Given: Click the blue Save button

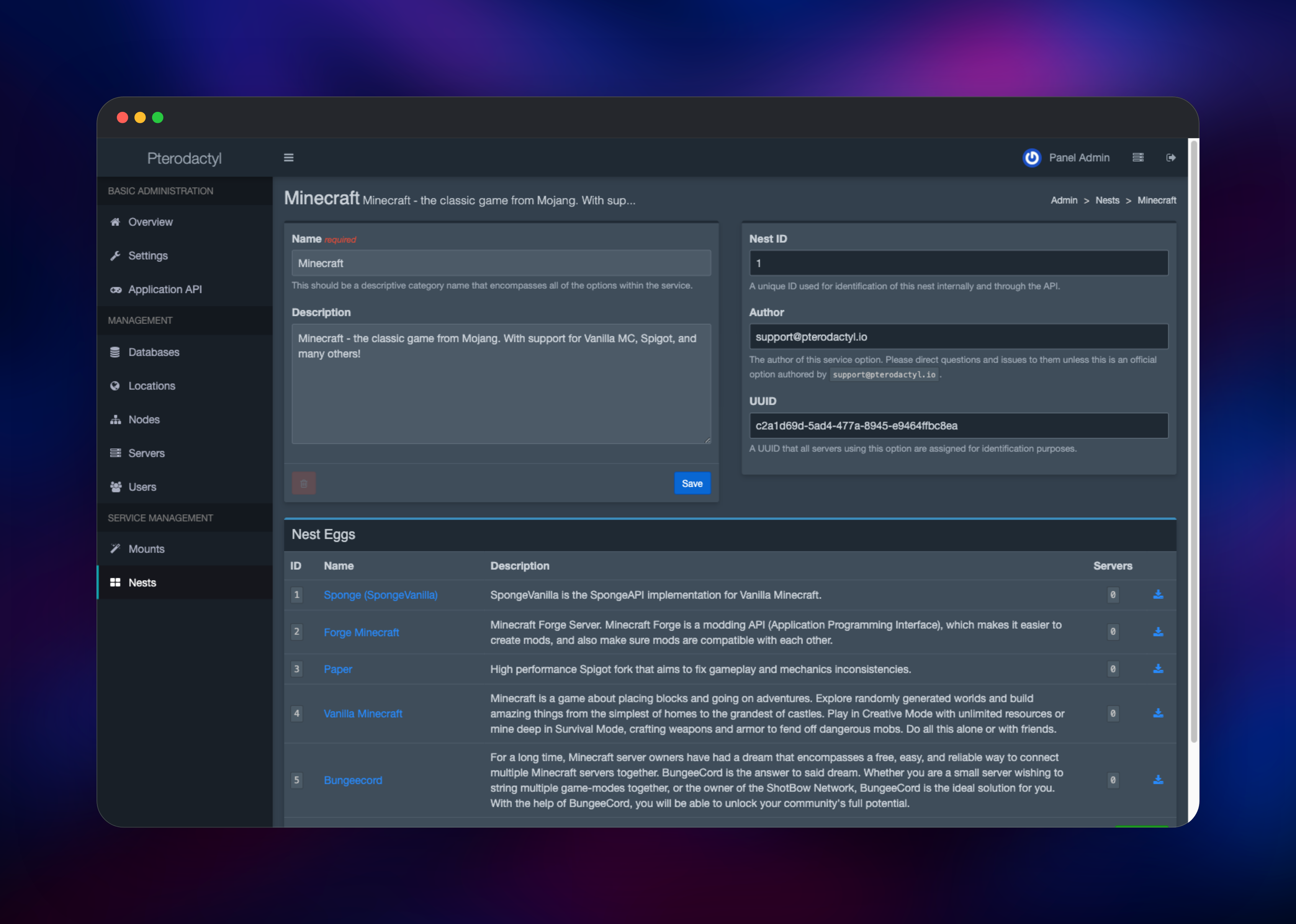Looking at the screenshot, I should (692, 484).
